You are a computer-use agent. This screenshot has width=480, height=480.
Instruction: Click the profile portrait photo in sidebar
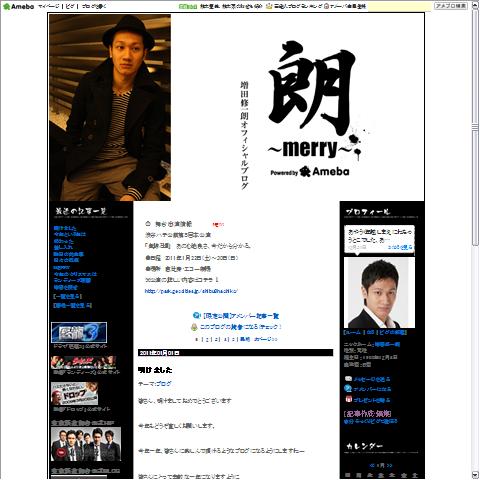click(x=379, y=292)
